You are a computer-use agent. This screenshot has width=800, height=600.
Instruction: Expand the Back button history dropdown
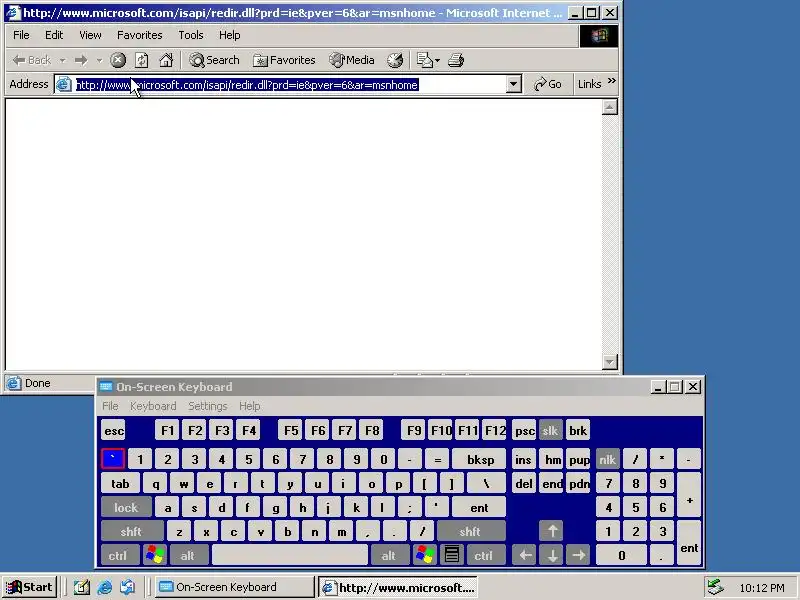click(62, 61)
